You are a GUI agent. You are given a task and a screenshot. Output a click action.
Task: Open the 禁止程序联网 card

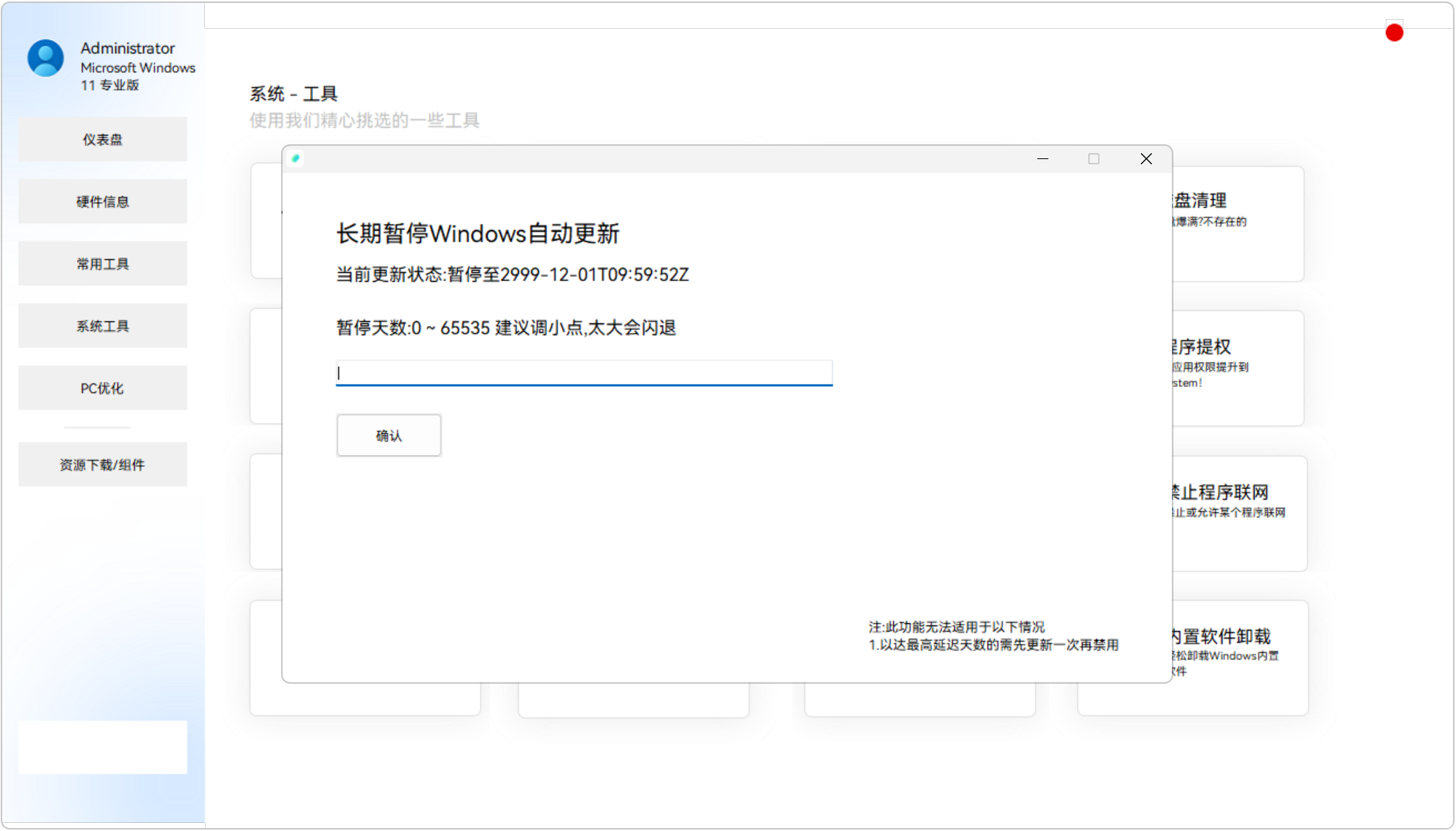(x=1239, y=514)
